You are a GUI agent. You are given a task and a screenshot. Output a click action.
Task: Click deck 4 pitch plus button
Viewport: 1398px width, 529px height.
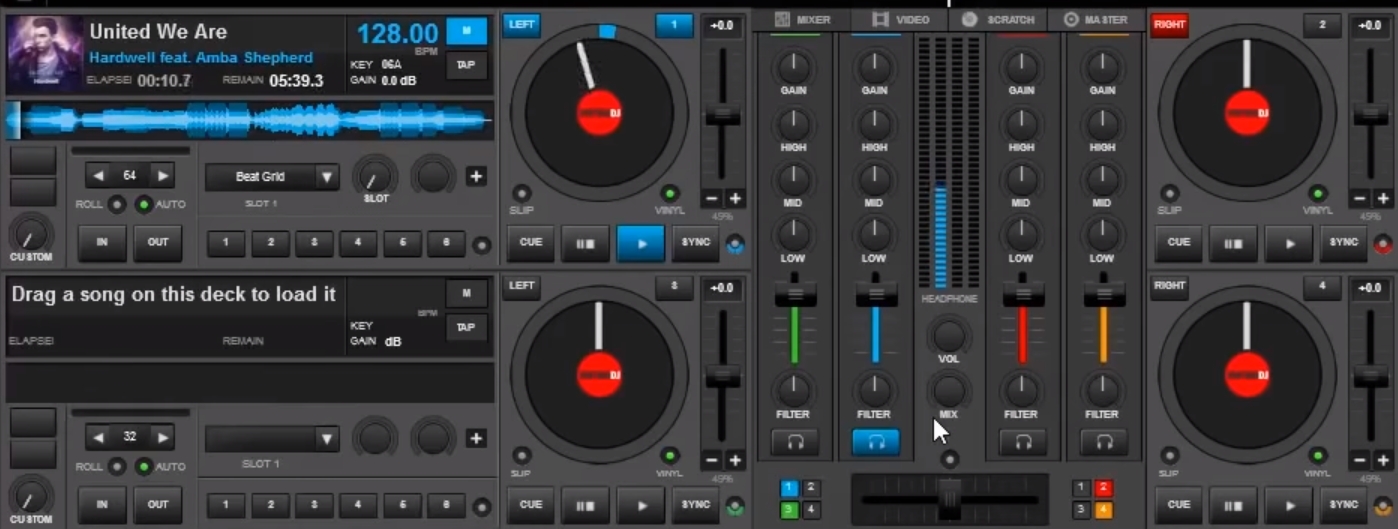(x=1382, y=461)
